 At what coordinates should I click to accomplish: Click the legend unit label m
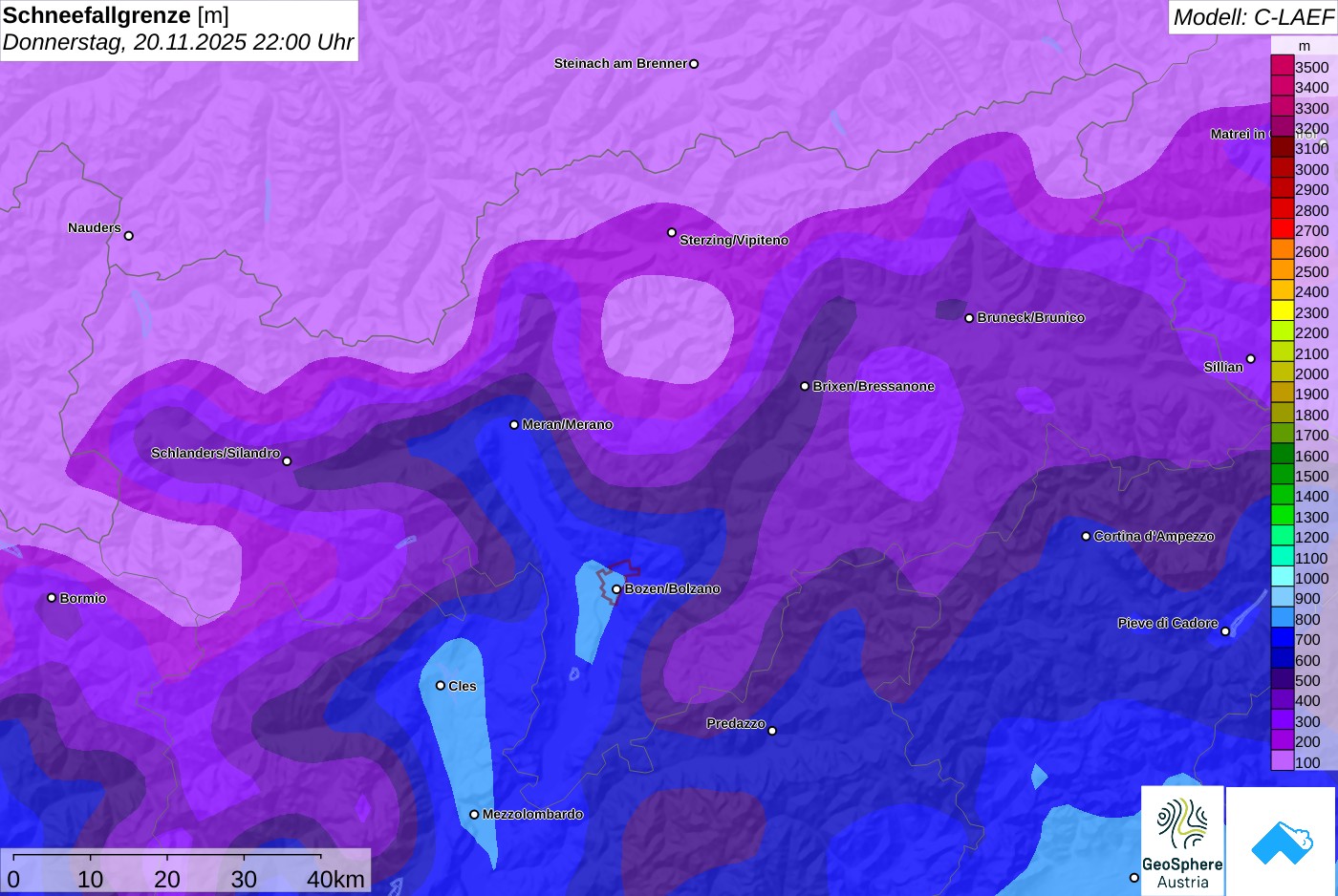[x=1305, y=46]
